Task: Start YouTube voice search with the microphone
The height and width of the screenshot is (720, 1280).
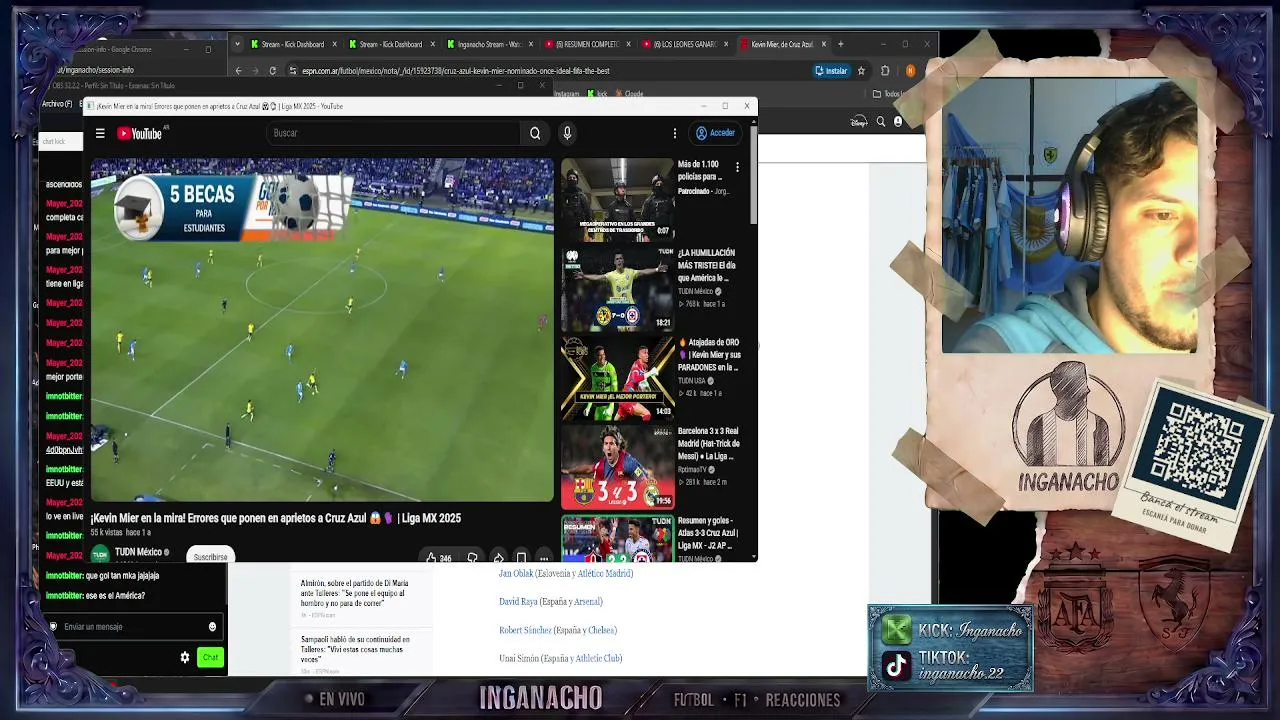Action: pos(567,133)
